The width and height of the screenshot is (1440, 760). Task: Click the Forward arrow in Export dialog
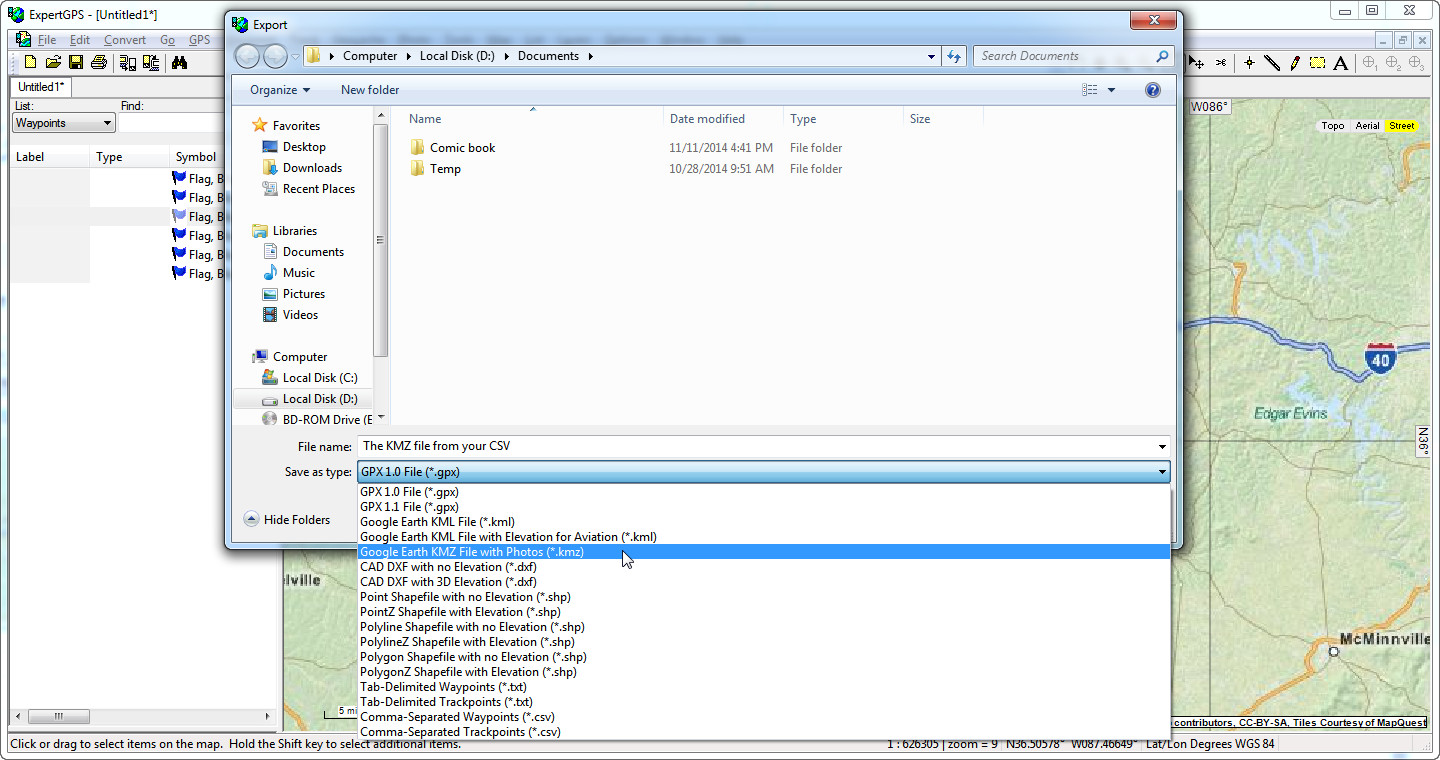pyautogui.click(x=276, y=56)
